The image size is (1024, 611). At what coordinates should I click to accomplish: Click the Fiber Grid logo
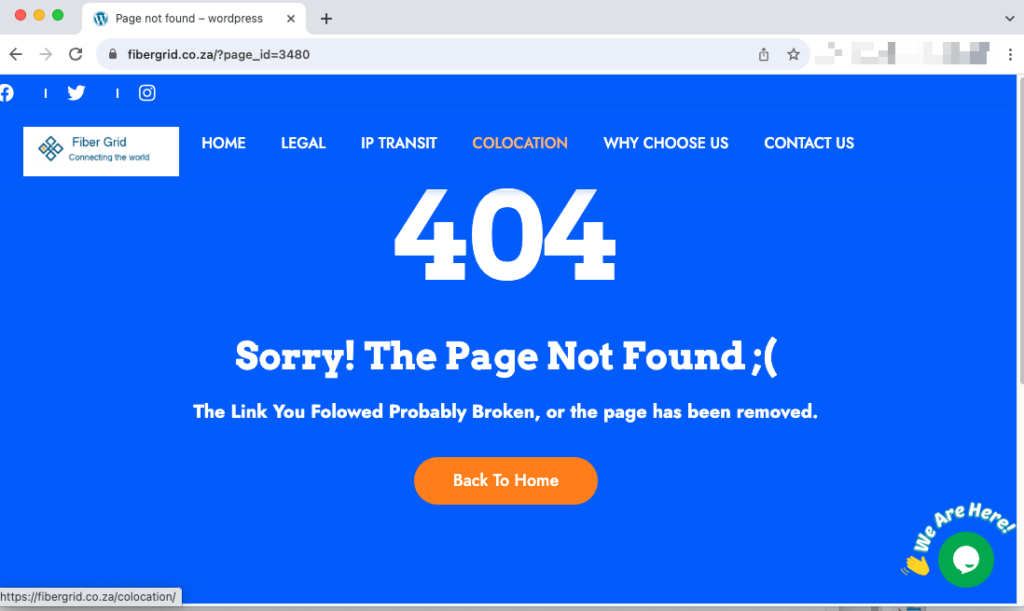click(101, 151)
